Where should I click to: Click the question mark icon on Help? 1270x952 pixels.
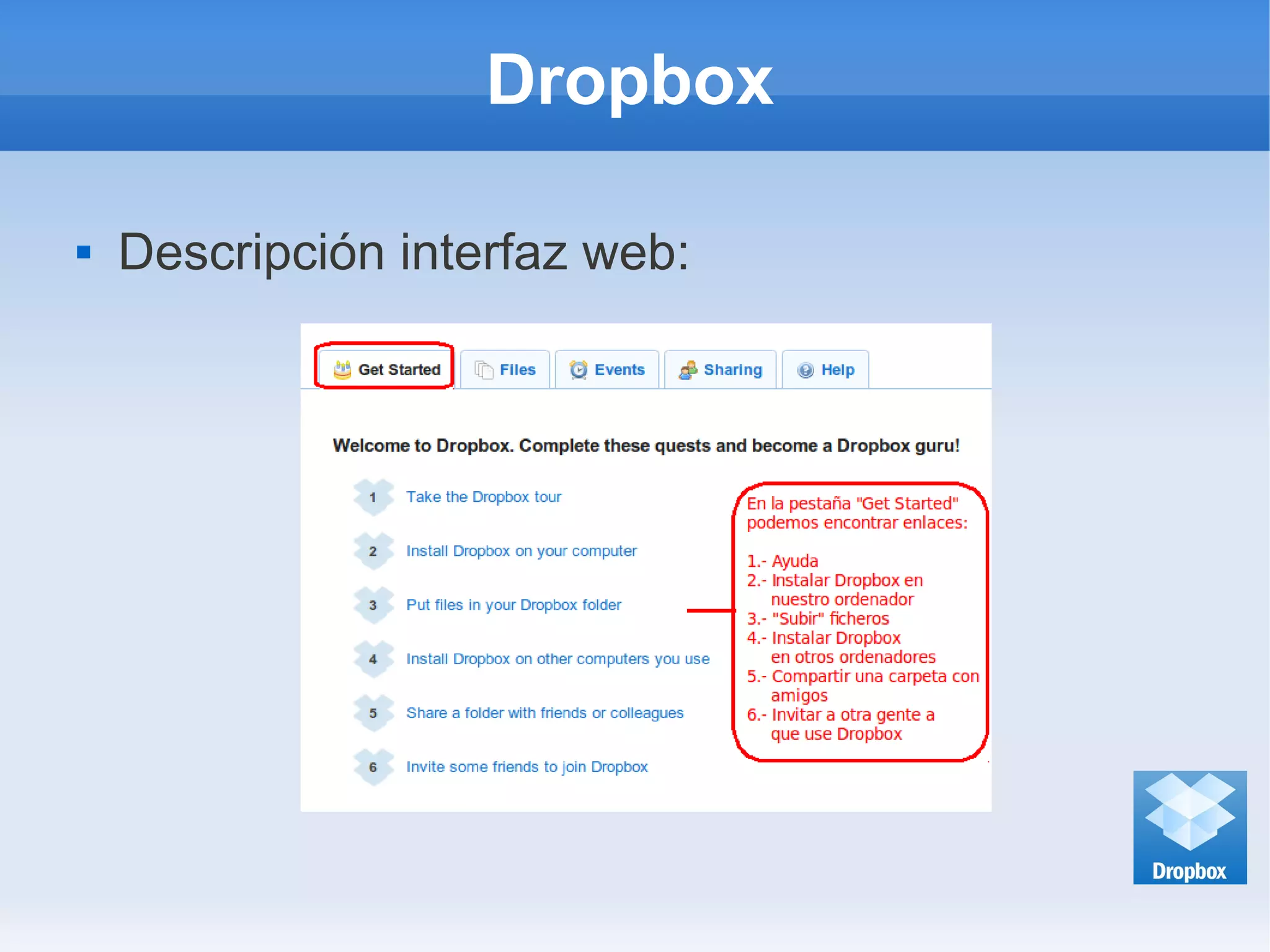tap(806, 370)
